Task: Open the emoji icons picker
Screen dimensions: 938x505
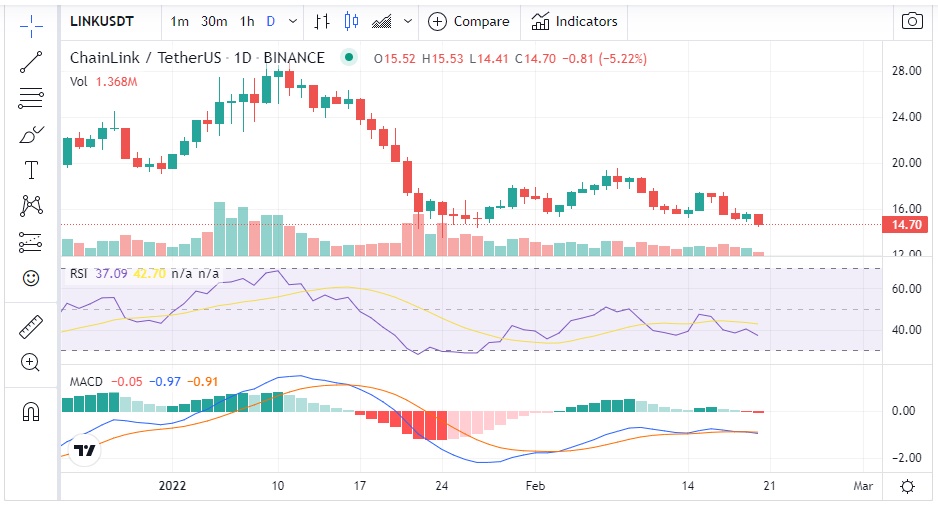Action: (31, 278)
